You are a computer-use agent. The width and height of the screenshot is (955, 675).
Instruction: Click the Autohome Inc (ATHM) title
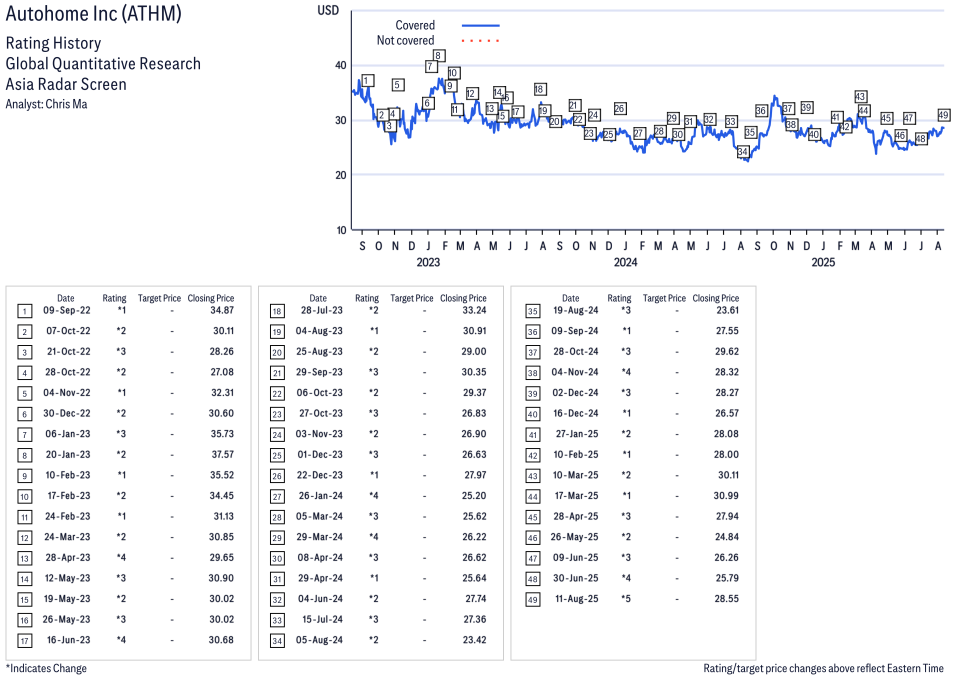pos(93,14)
